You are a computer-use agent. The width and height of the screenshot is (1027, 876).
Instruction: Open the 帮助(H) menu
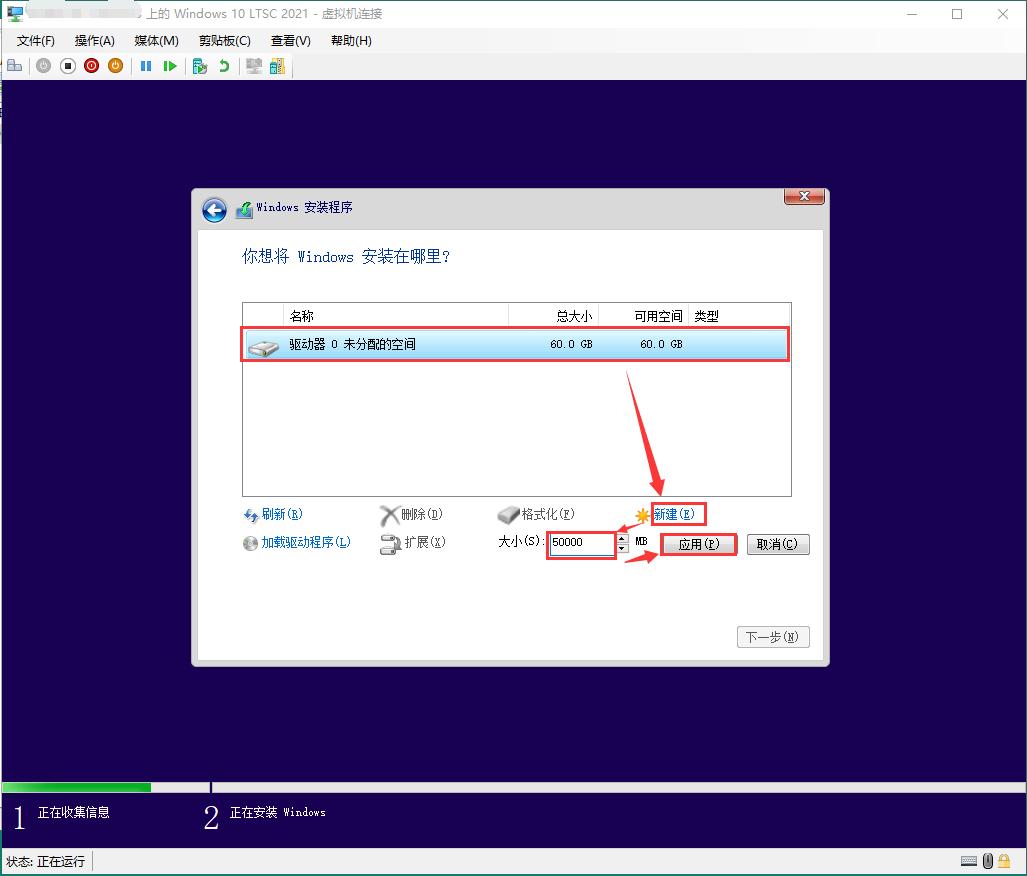[351, 41]
